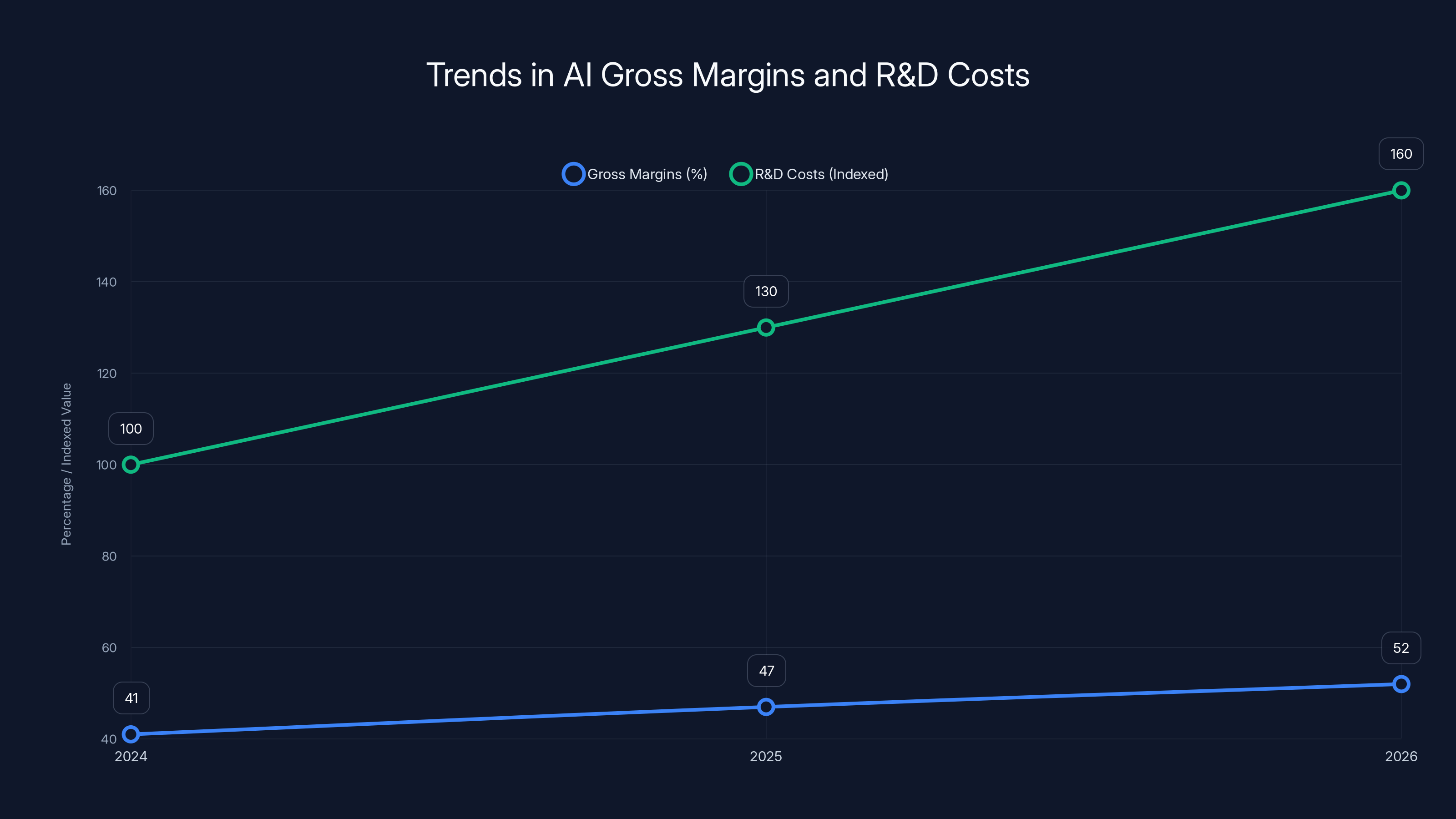
Task: Select the Gross Margins (%) legend label text
Action: [647, 174]
